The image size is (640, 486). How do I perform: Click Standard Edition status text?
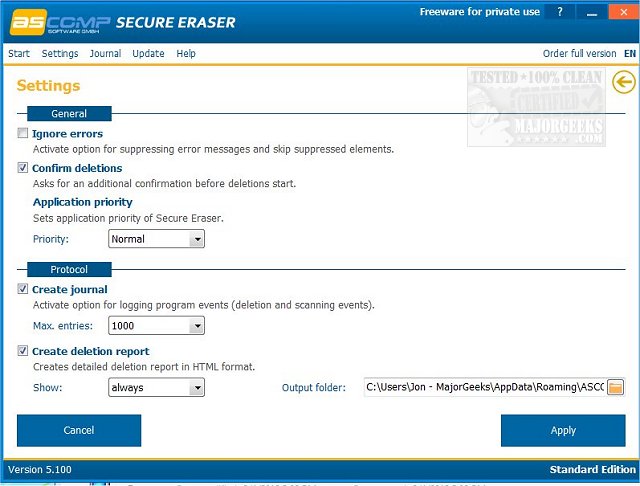click(593, 470)
